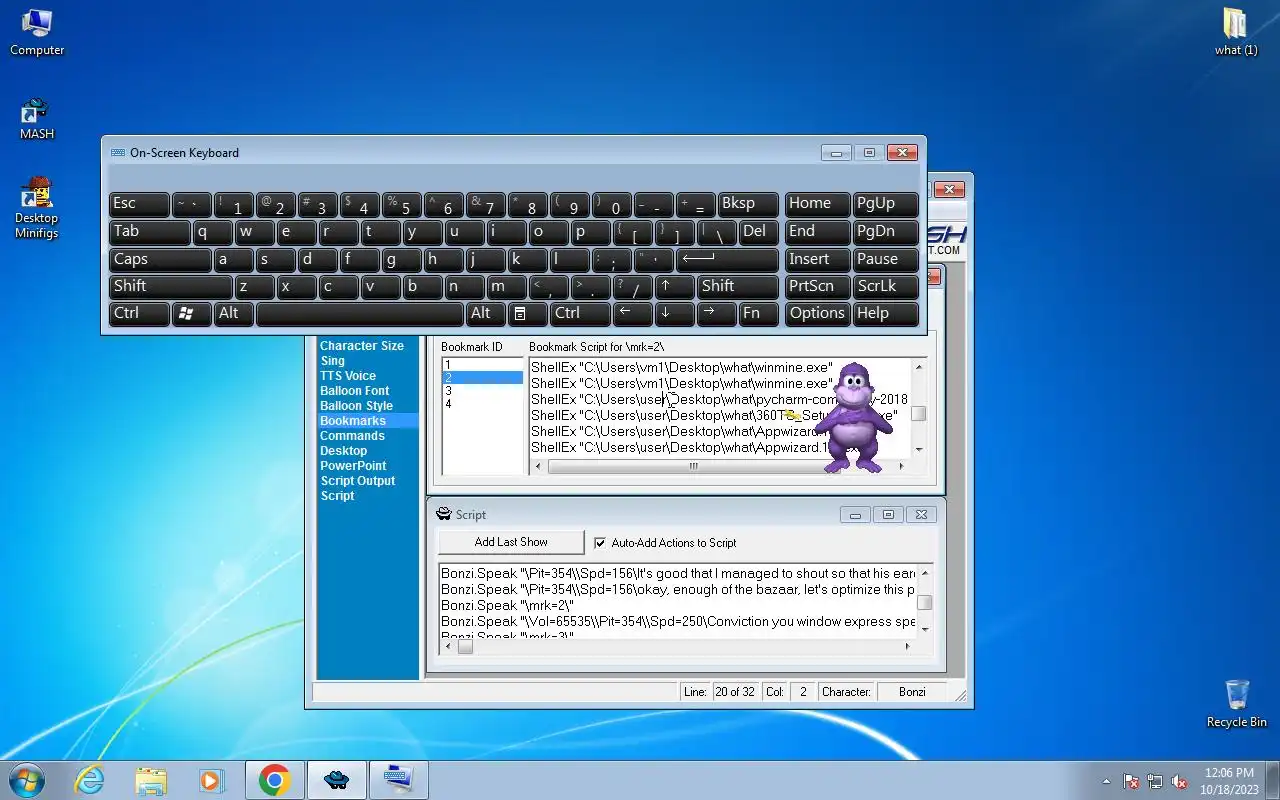Screen dimensions: 1280x800
Task: Select Character Size in sidebar
Action: coord(362,346)
